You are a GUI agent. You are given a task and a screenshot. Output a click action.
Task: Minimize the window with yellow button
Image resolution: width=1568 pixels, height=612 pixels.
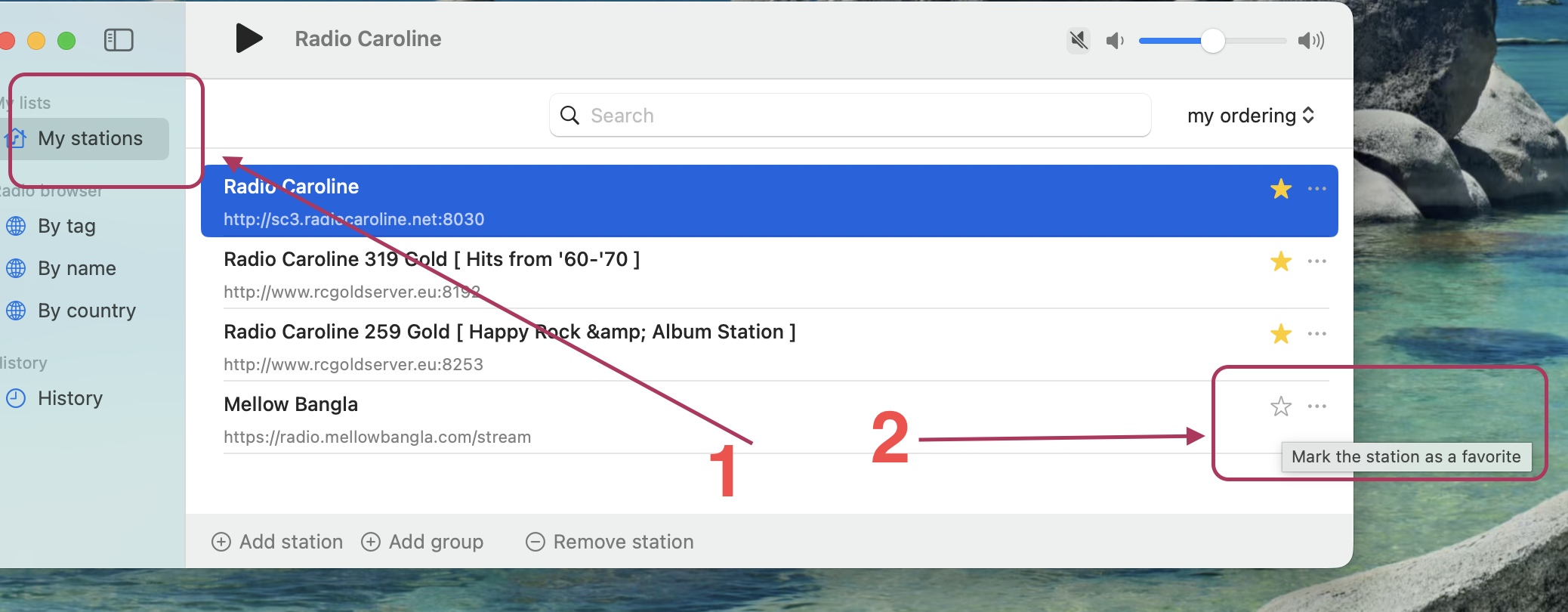click(x=36, y=40)
